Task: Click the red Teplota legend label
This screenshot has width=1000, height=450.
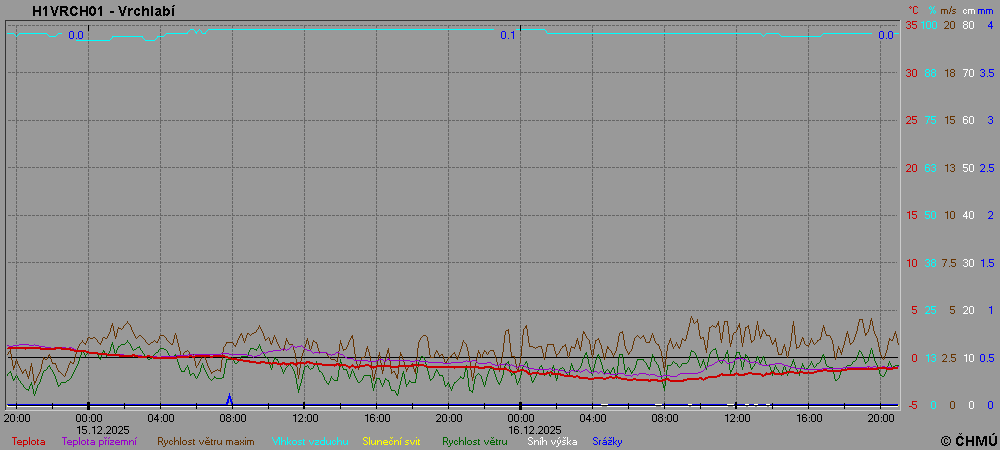Action: (28, 441)
